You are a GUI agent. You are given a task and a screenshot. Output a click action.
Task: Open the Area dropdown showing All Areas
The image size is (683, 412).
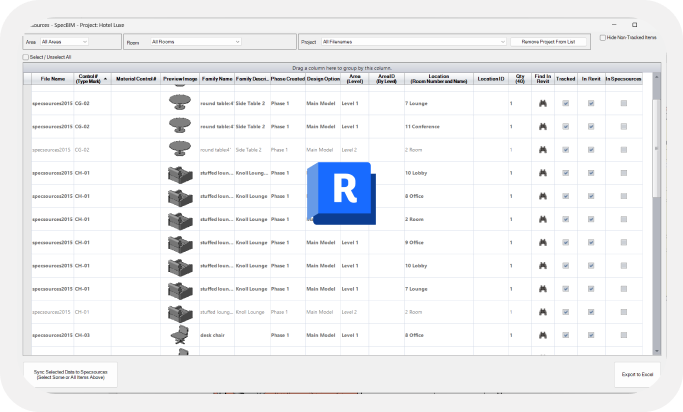pyautogui.click(x=64, y=42)
